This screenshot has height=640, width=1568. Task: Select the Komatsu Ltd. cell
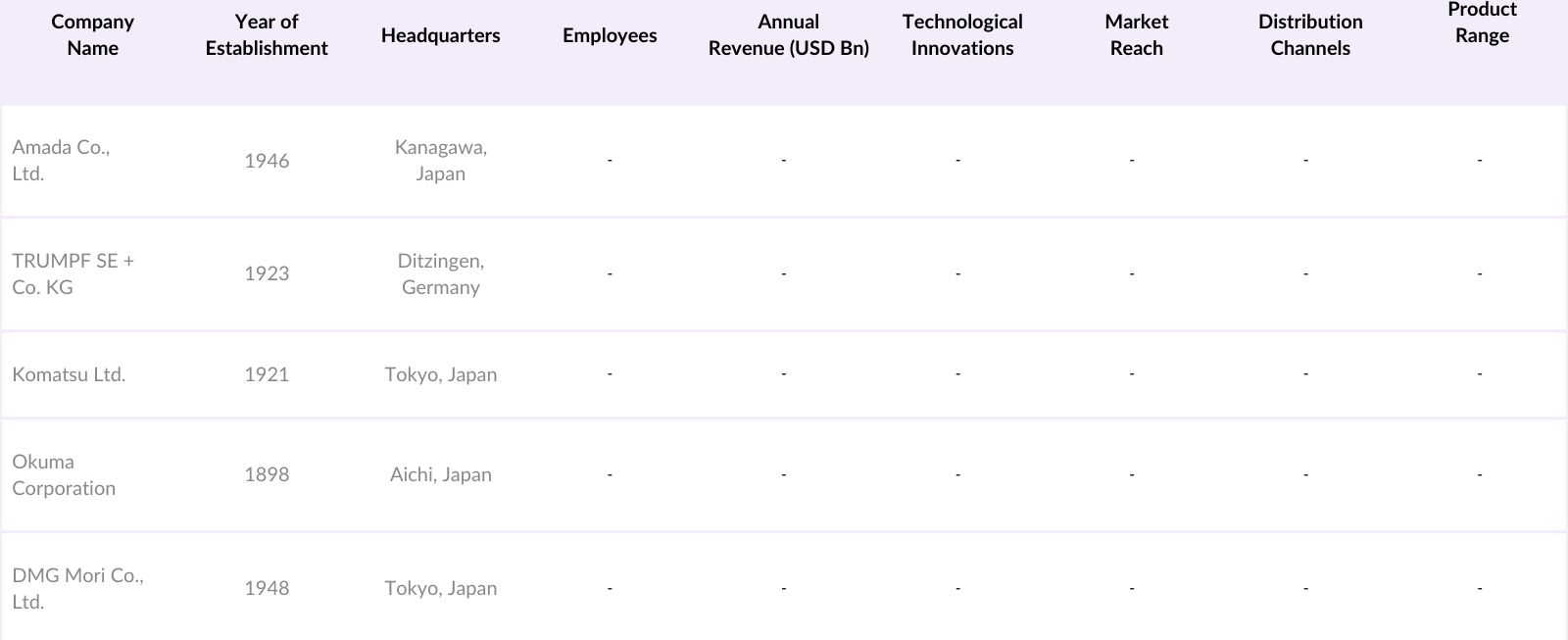point(69,374)
